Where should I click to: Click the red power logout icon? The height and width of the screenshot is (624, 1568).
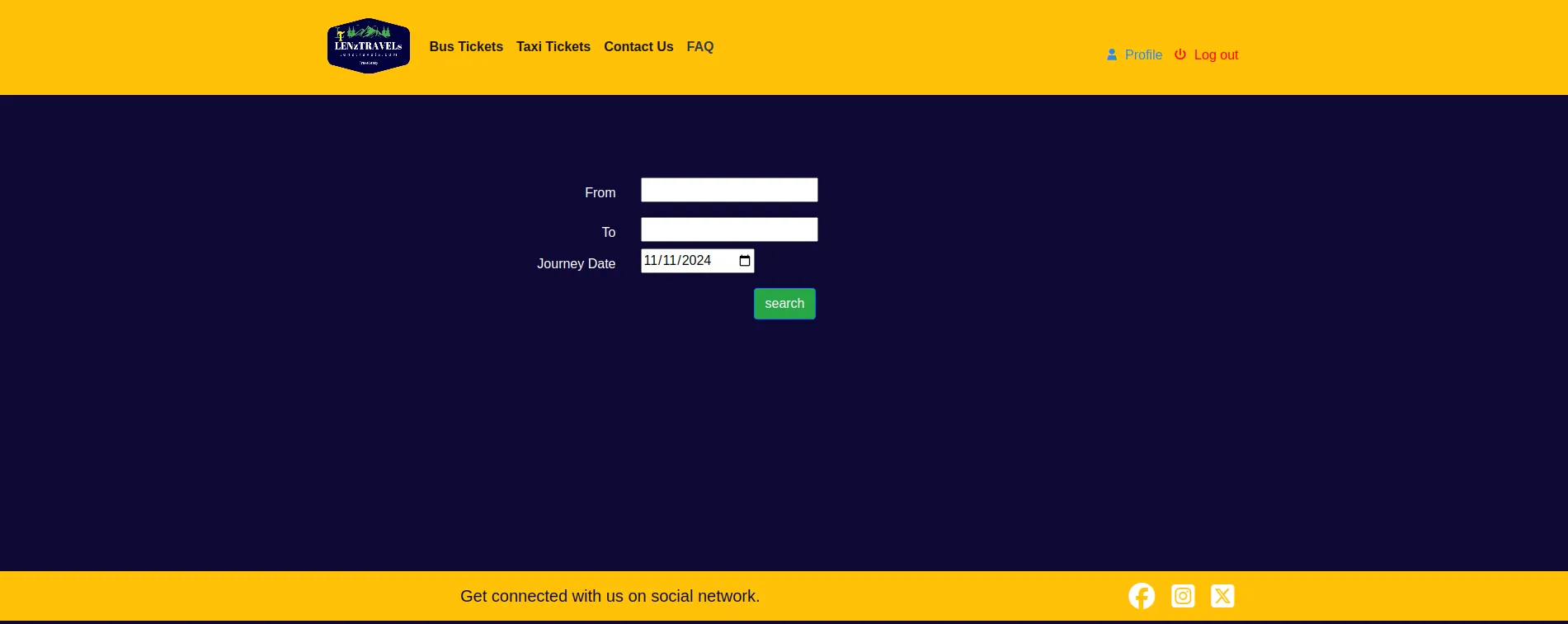[1180, 54]
